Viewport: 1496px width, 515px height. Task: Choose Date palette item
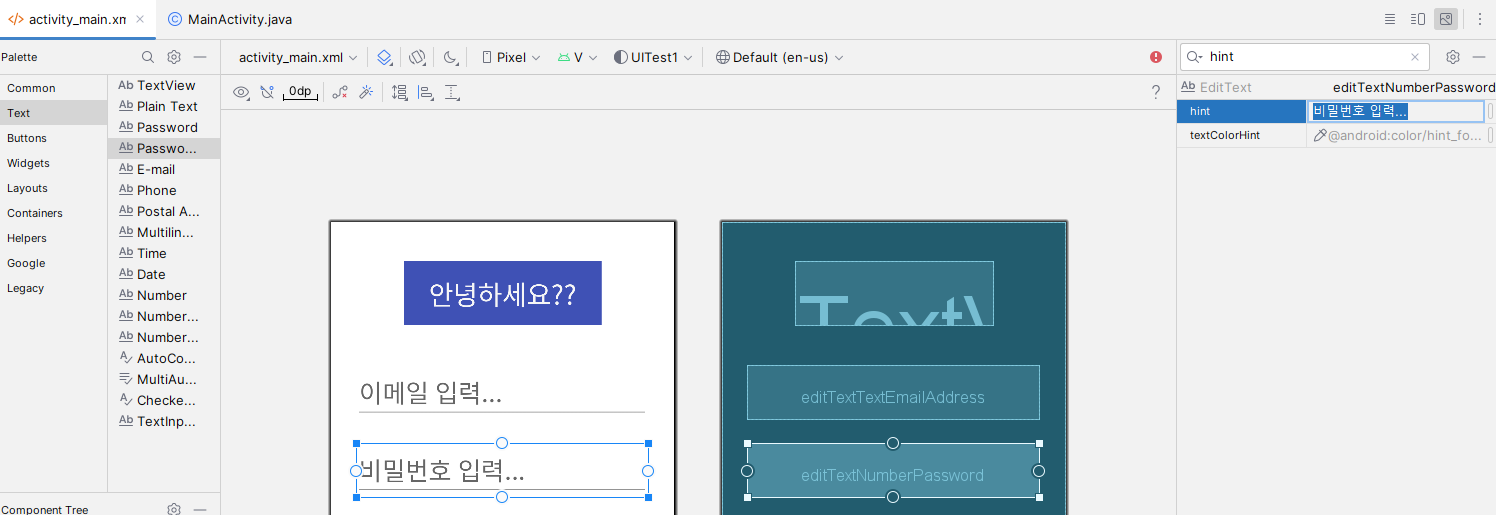(164, 274)
